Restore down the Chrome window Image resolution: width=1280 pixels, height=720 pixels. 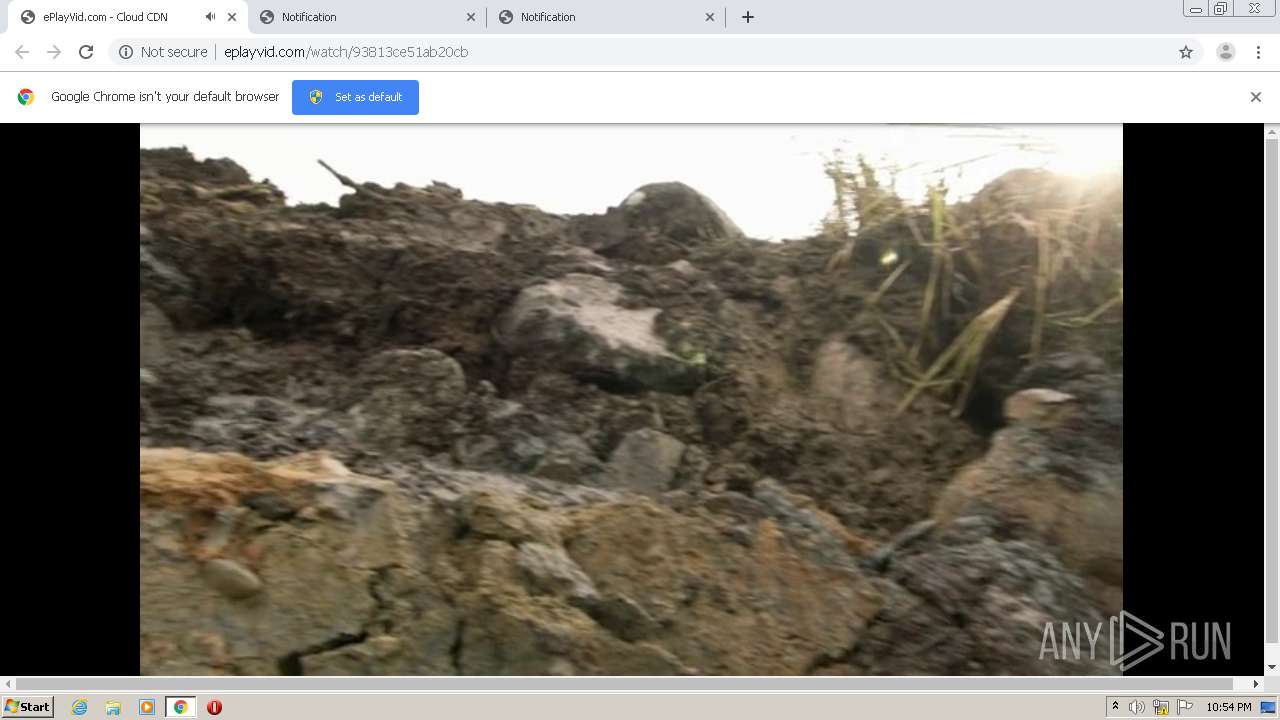(1221, 9)
